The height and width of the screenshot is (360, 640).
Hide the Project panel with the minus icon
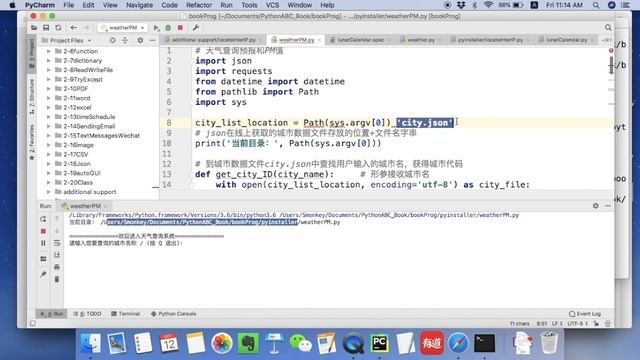[x=152, y=40]
